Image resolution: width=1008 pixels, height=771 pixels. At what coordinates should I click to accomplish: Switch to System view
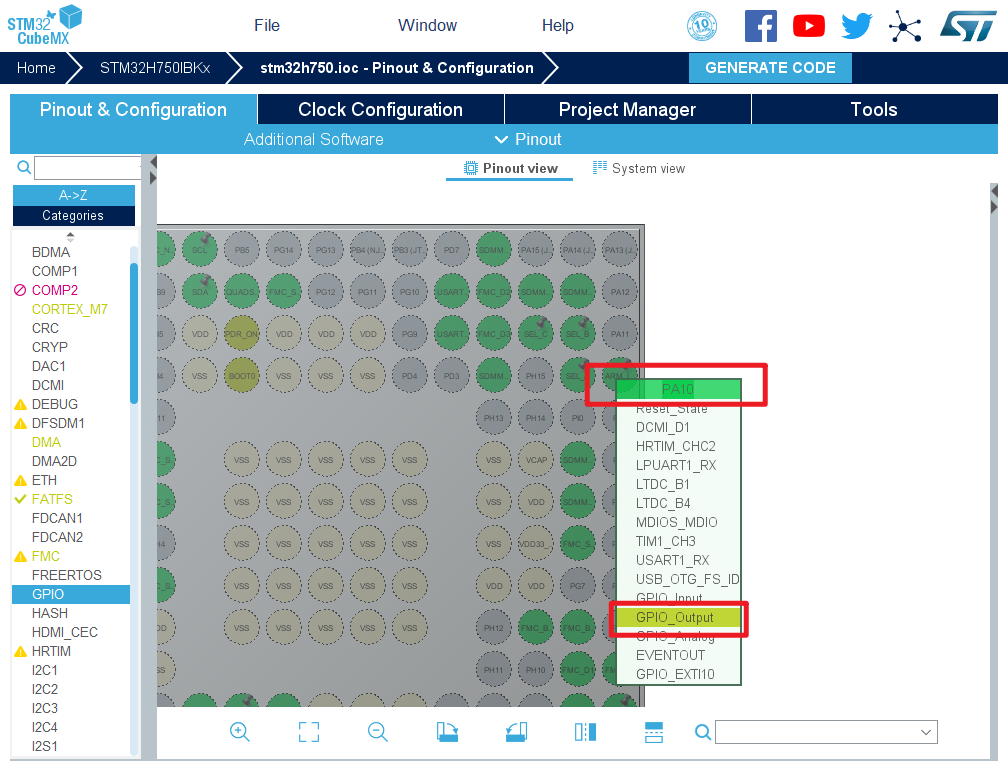[639, 168]
